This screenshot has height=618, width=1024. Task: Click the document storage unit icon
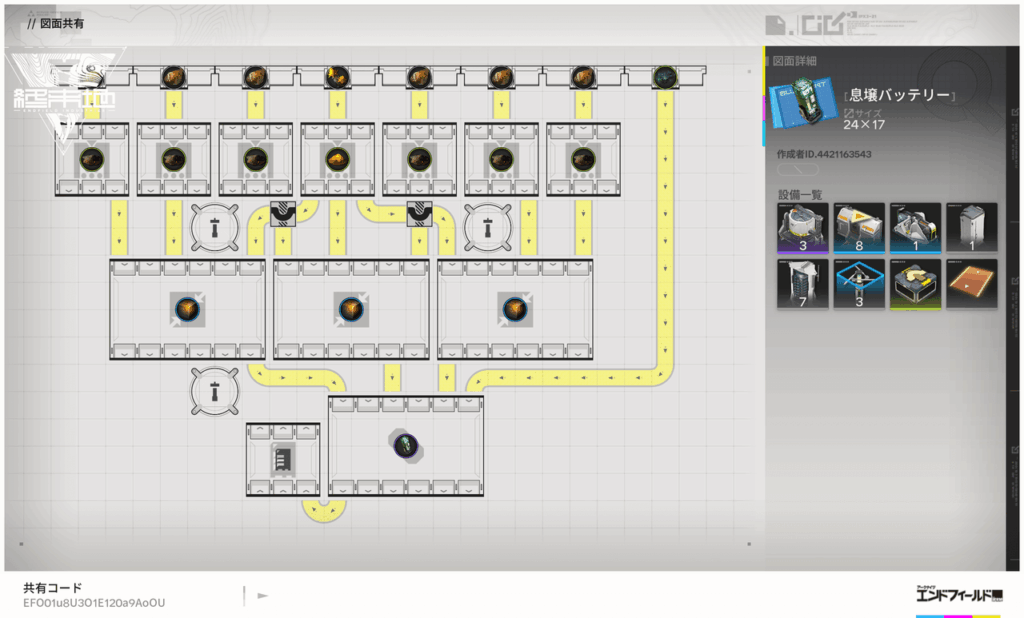[283, 459]
